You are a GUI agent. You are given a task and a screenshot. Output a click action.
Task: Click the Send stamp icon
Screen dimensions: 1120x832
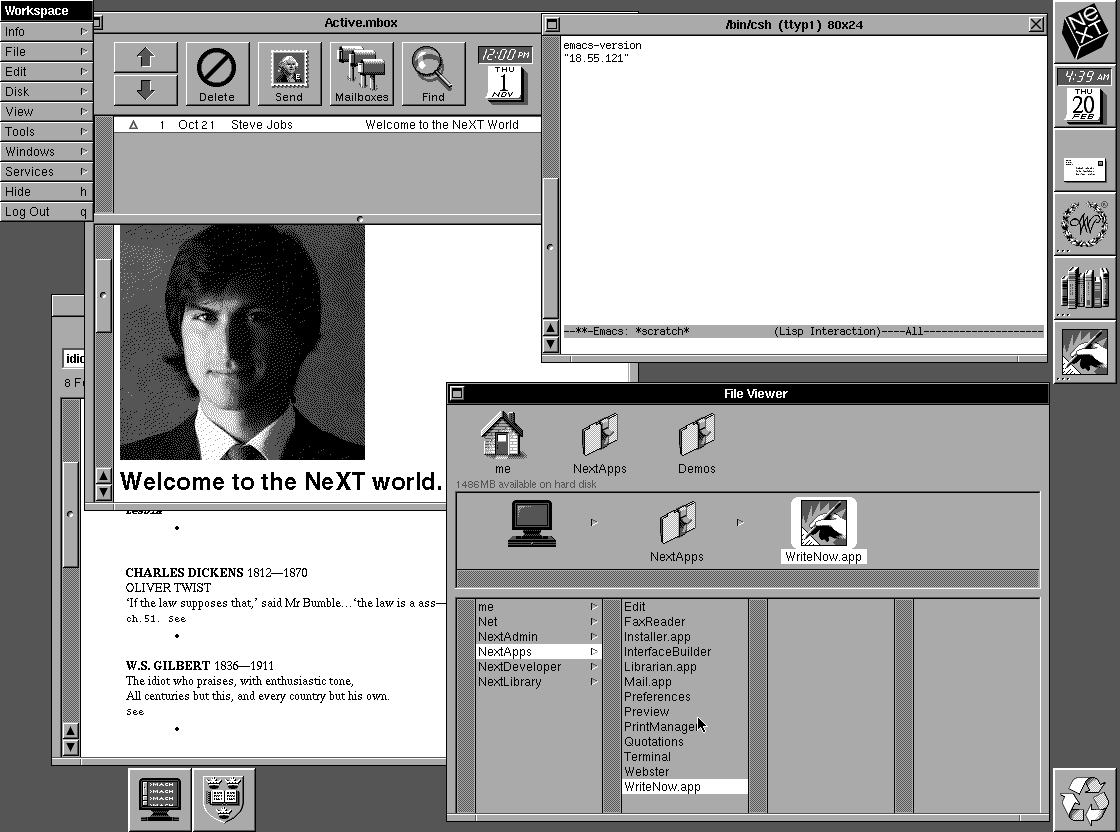(289, 74)
